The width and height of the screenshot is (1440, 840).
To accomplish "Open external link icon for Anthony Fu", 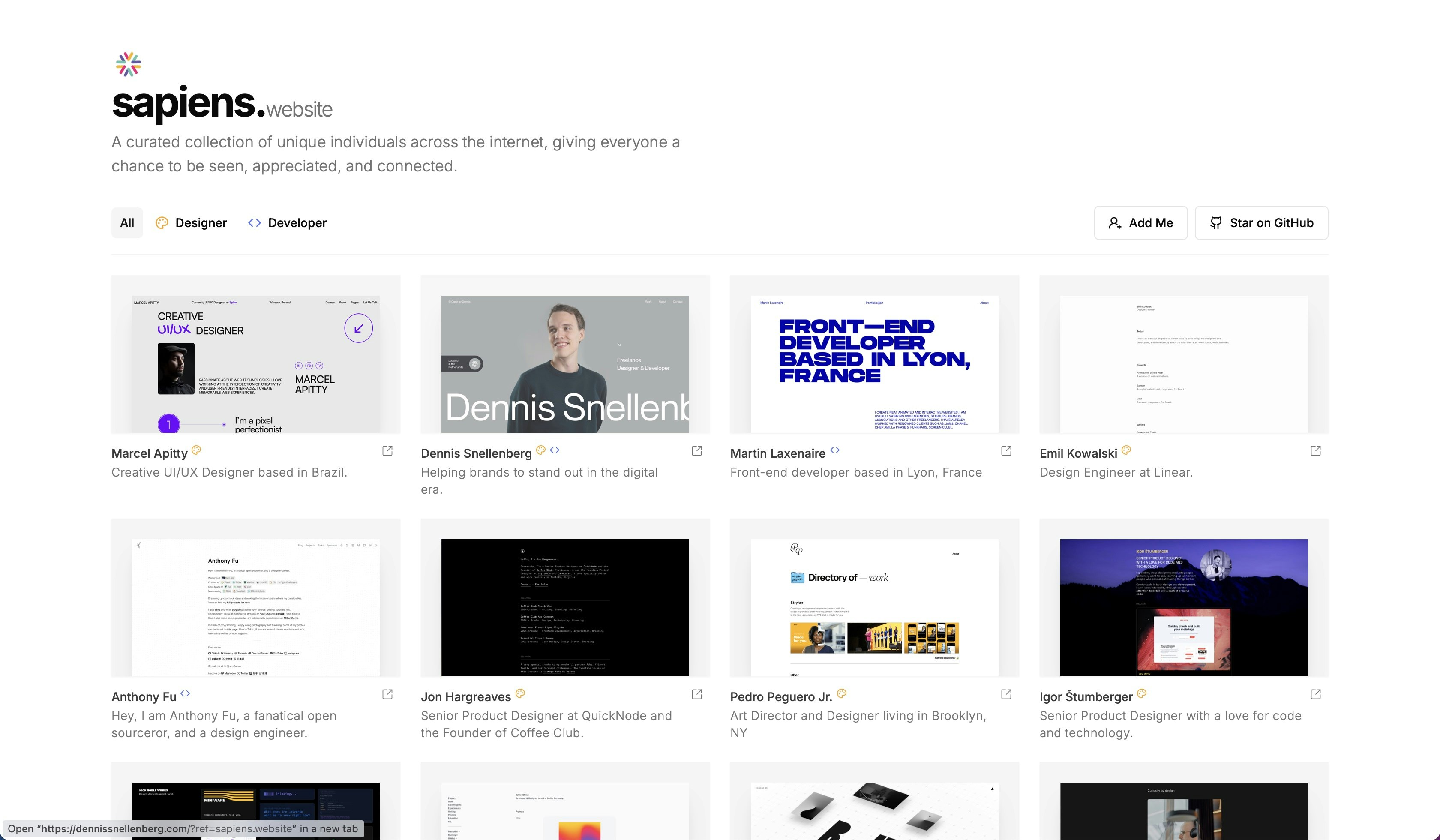I will pyautogui.click(x=387, y=694).
